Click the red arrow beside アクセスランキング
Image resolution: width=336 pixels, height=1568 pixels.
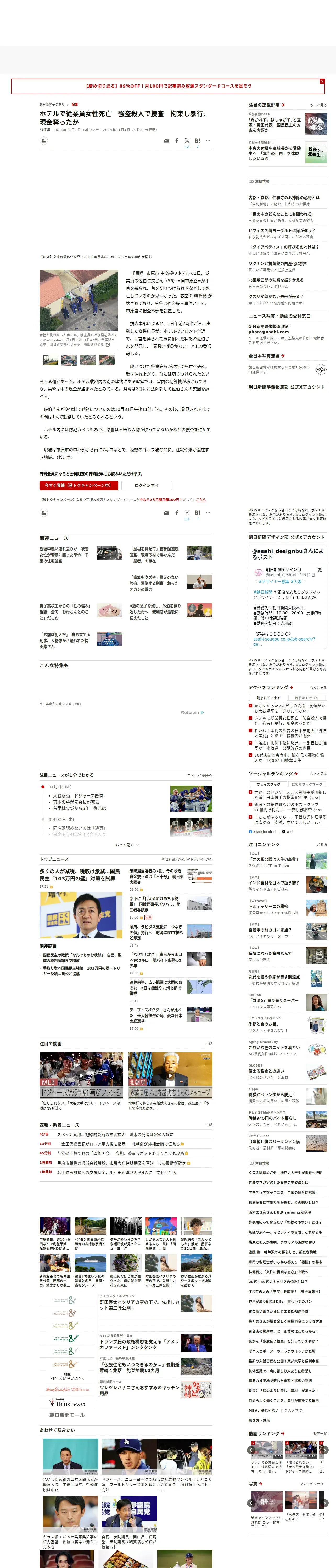coord(292,687)
